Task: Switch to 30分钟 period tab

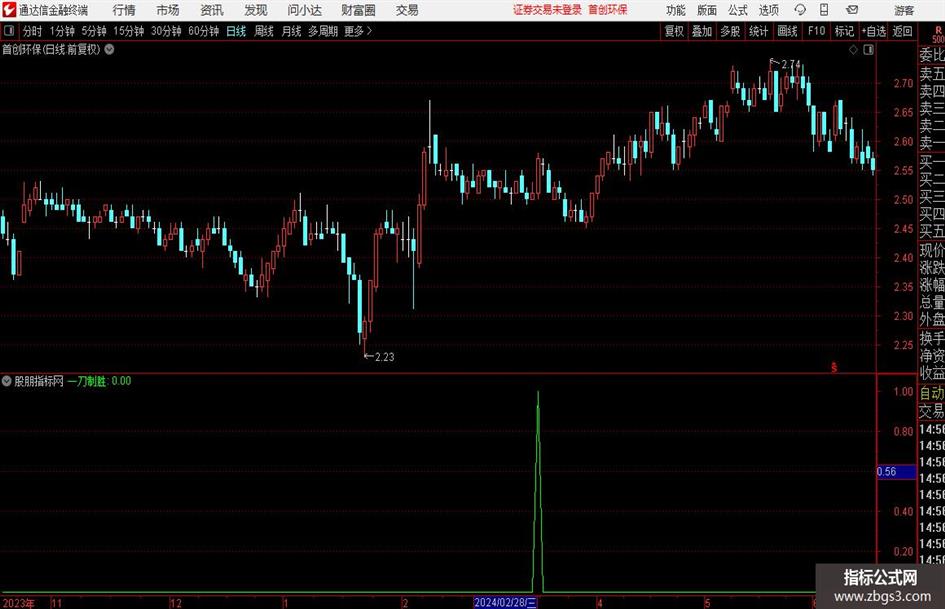Action: [166, 31]
